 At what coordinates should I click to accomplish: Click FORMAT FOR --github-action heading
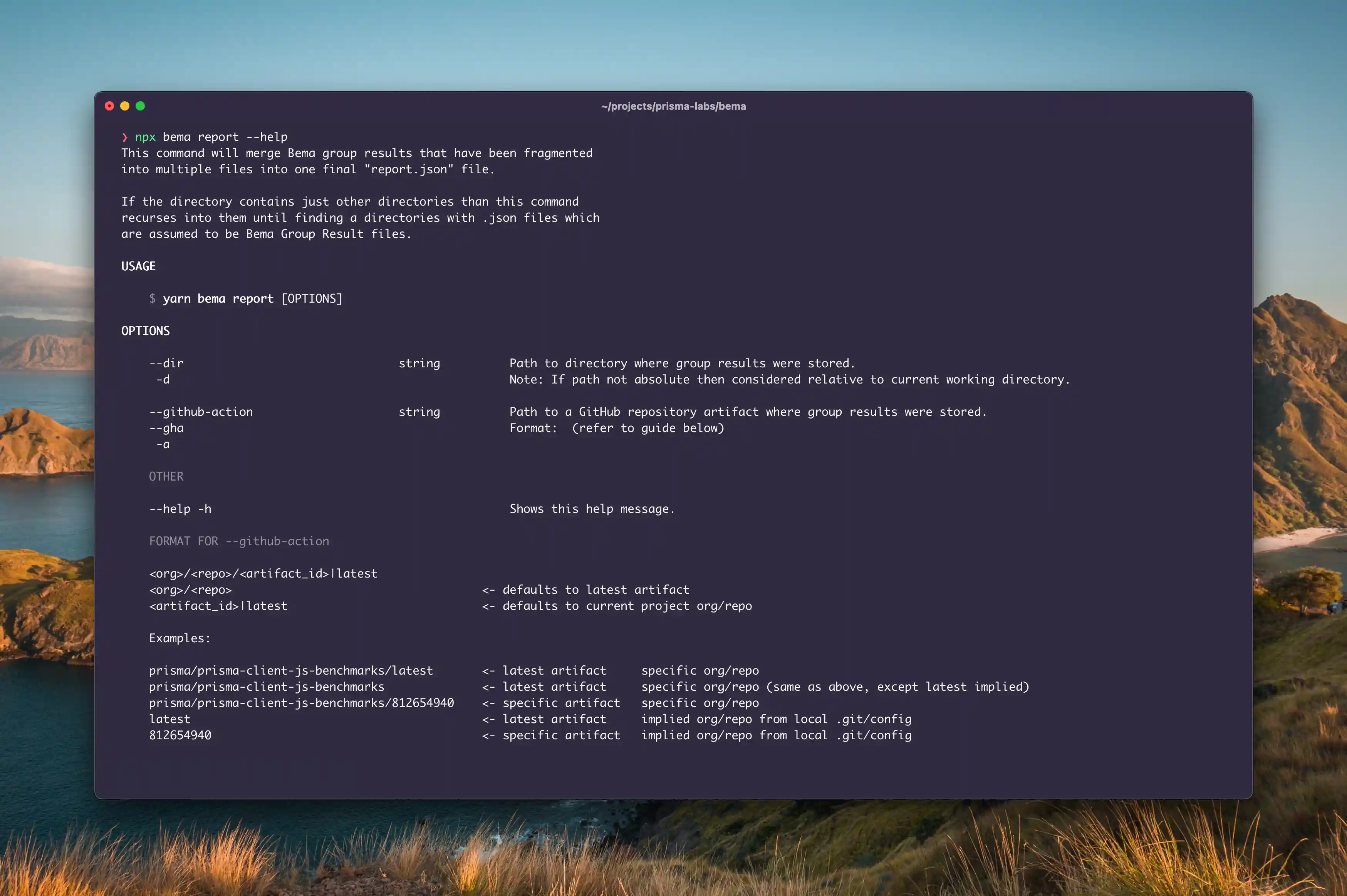239,541
